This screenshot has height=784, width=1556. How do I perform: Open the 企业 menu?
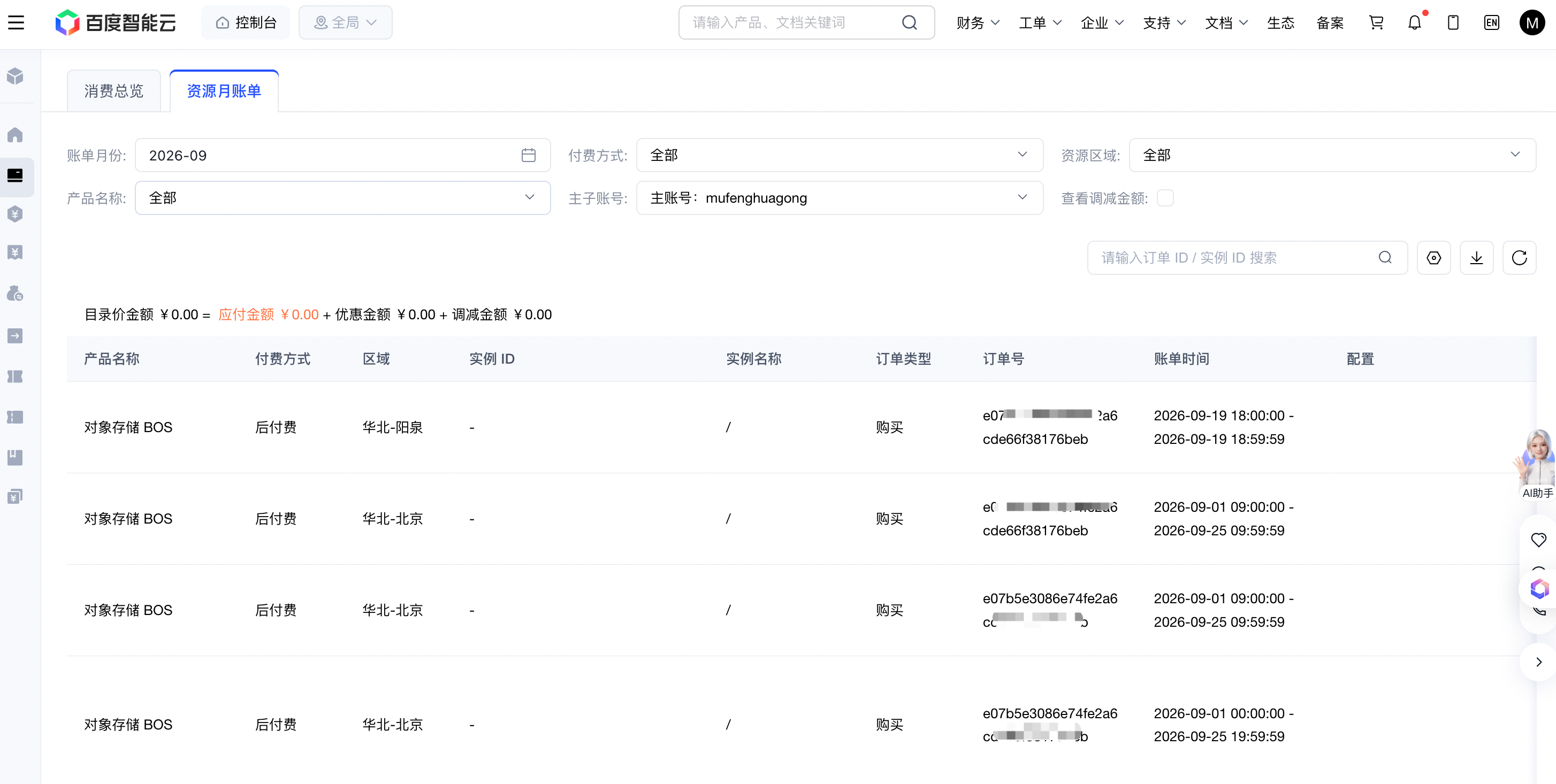click(x=1102, y=23)
